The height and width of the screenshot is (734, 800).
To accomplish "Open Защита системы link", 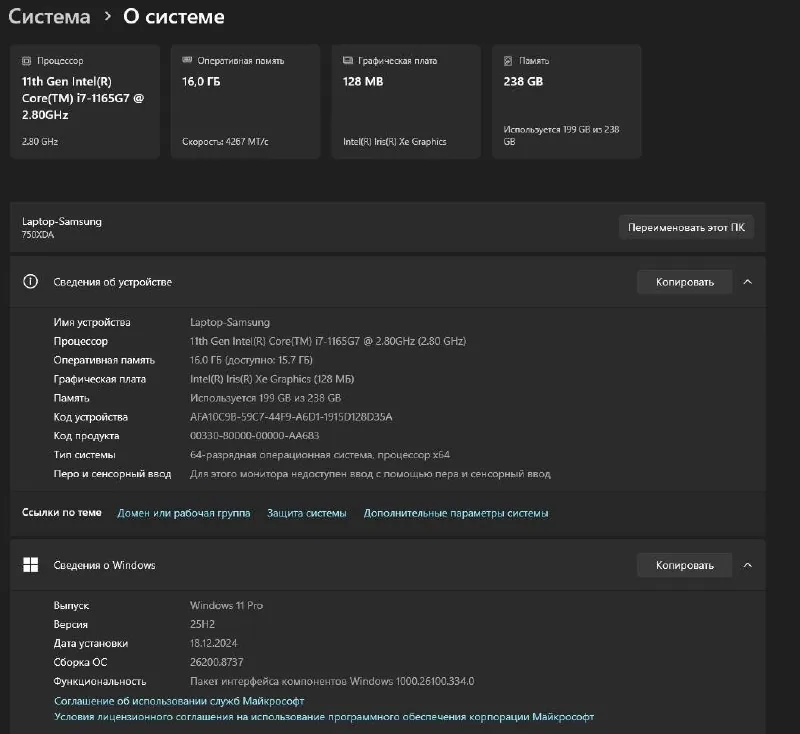I will 307,513.
